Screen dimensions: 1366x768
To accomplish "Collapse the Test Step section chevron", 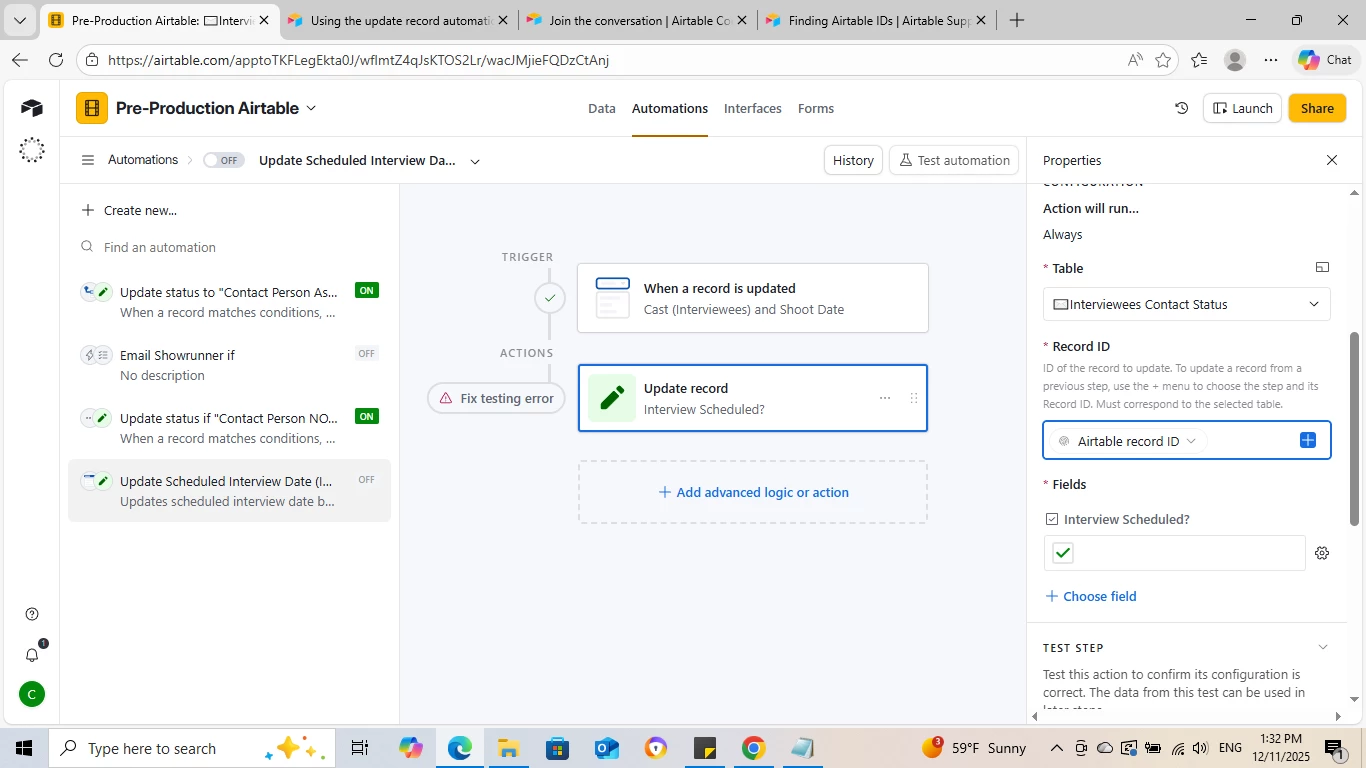I will pos(1322,647).
